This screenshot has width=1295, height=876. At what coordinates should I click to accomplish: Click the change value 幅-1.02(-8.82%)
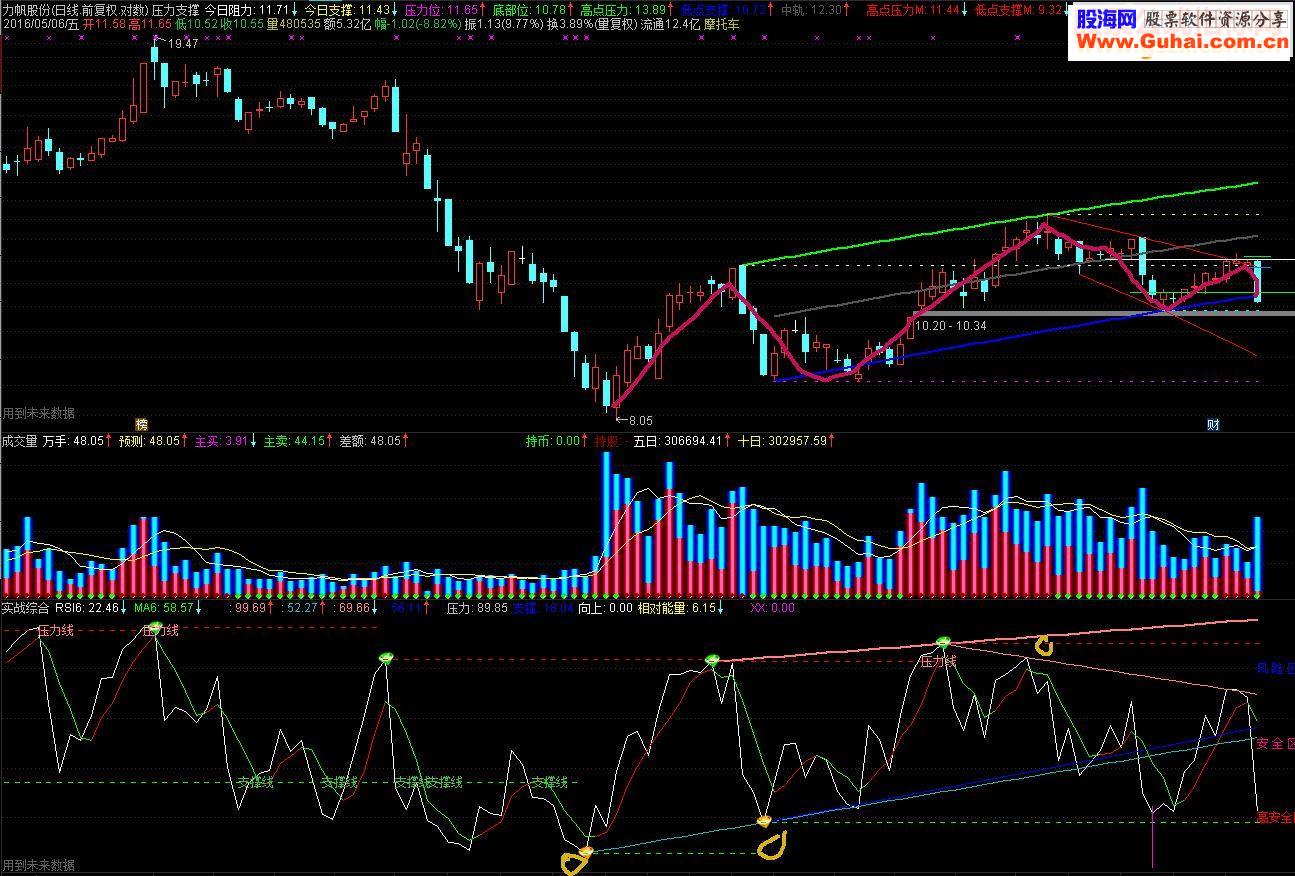pos(418,23)
